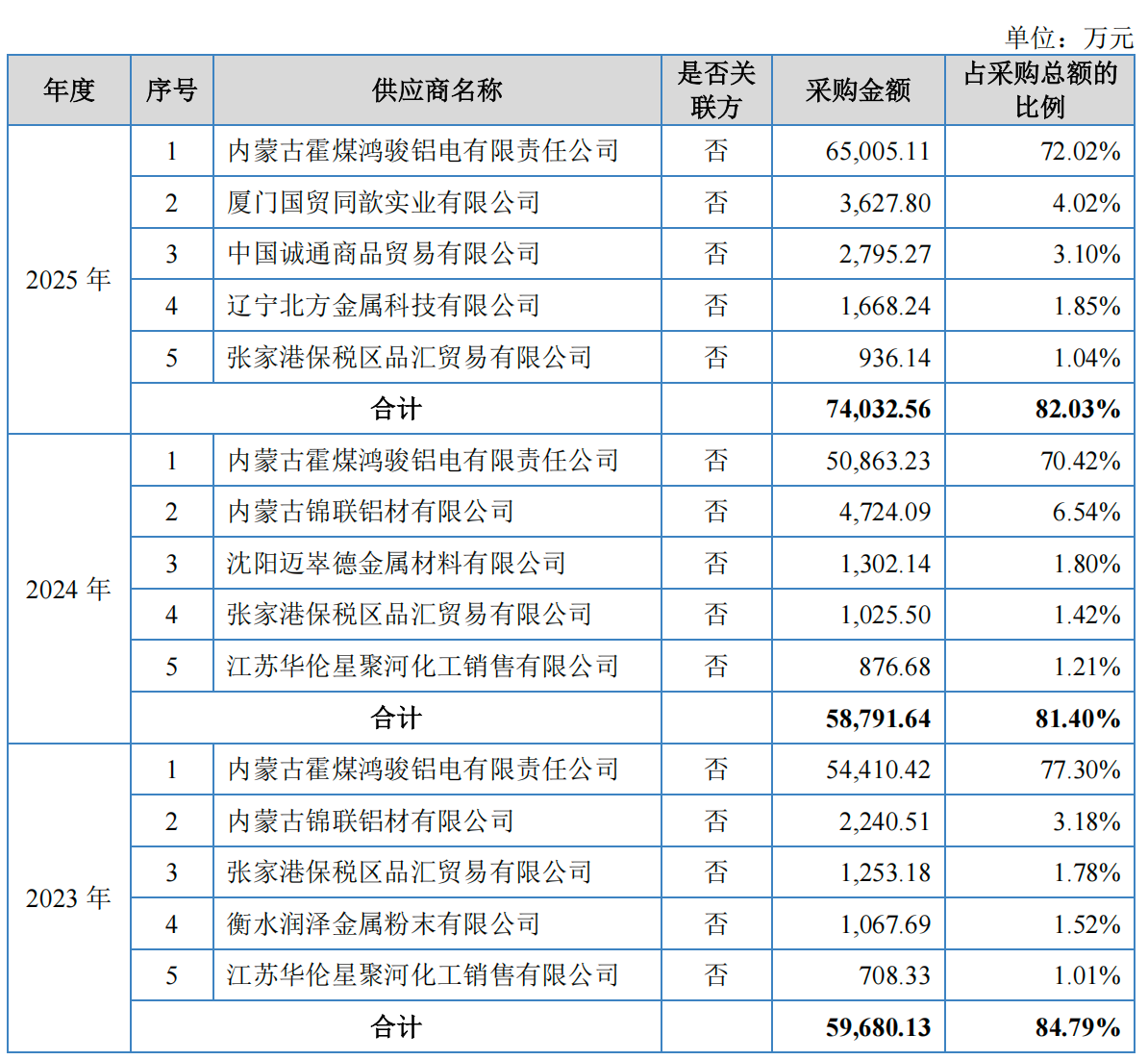Click percentage 4.02%
Viewport: 1148px width, 1060px height.
[x=1086, y=203]
